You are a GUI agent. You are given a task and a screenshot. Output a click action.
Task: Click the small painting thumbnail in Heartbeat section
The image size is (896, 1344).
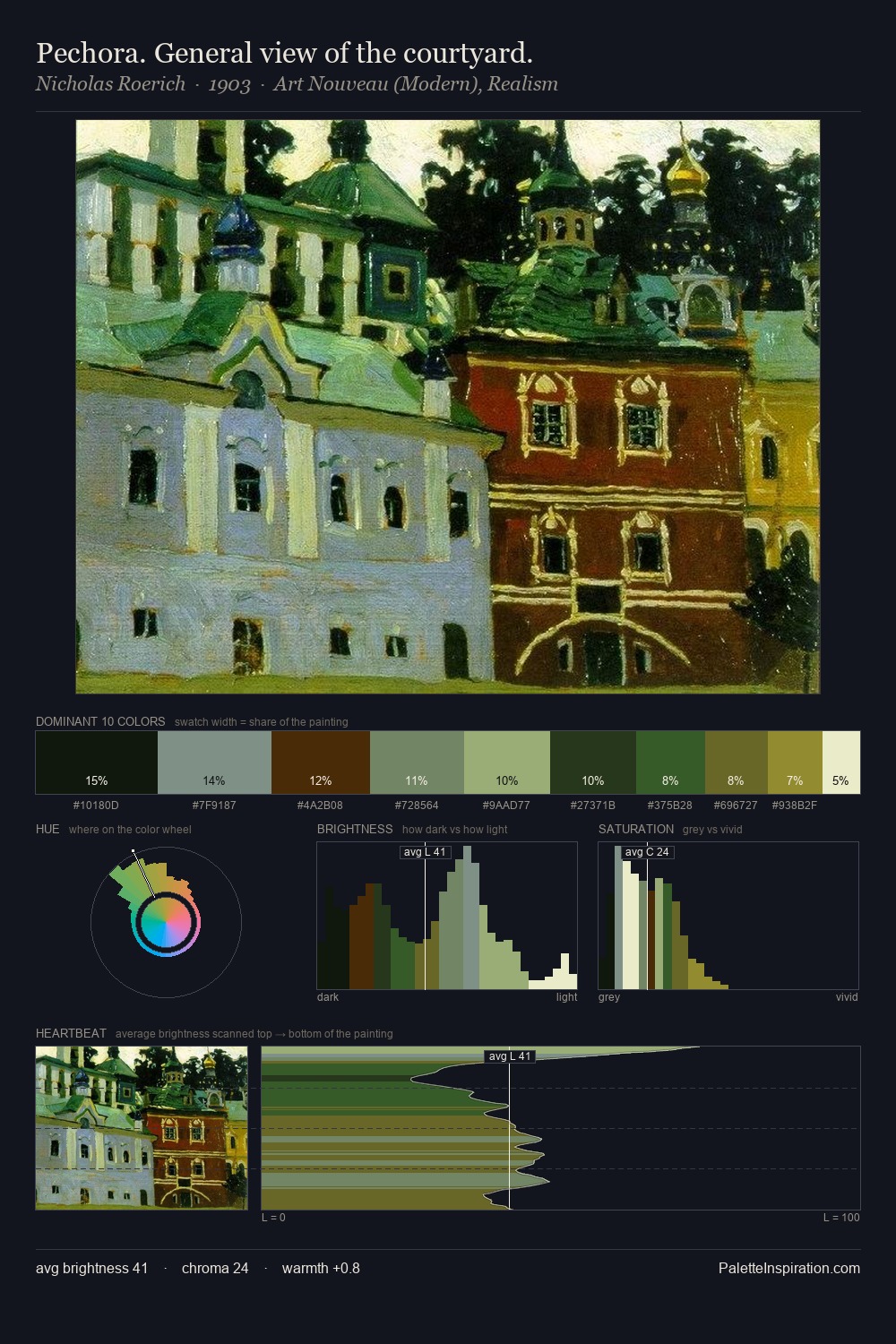click(x=142, y=1128)
